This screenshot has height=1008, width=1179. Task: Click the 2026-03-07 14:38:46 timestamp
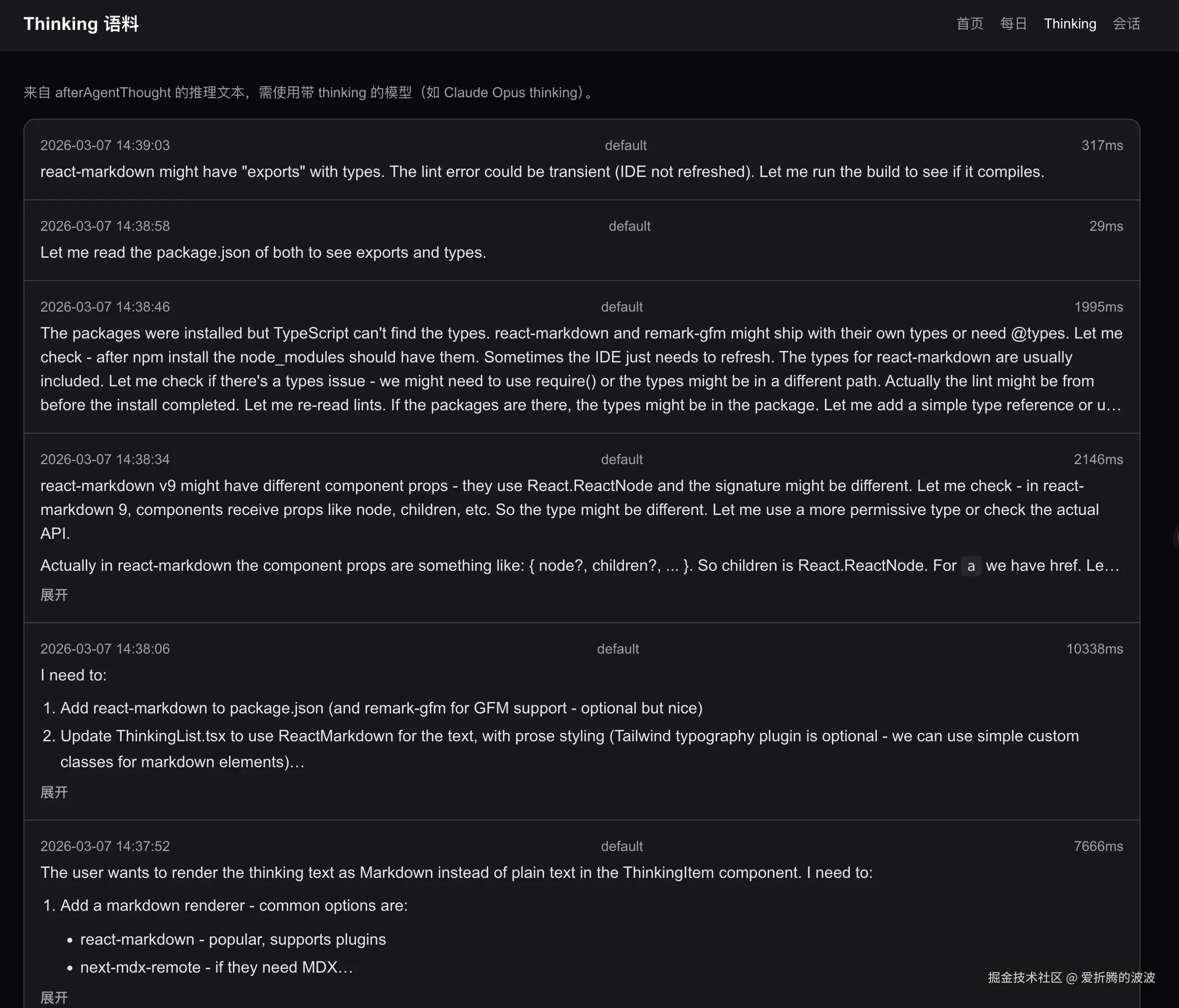point(105,307)
